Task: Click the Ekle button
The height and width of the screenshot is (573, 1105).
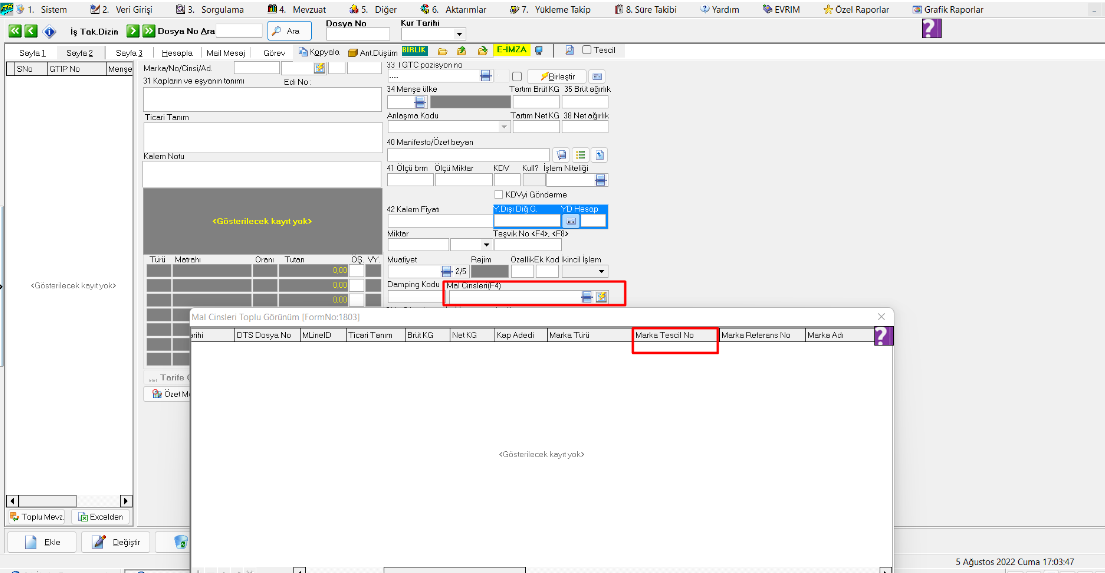Action: 42,542
